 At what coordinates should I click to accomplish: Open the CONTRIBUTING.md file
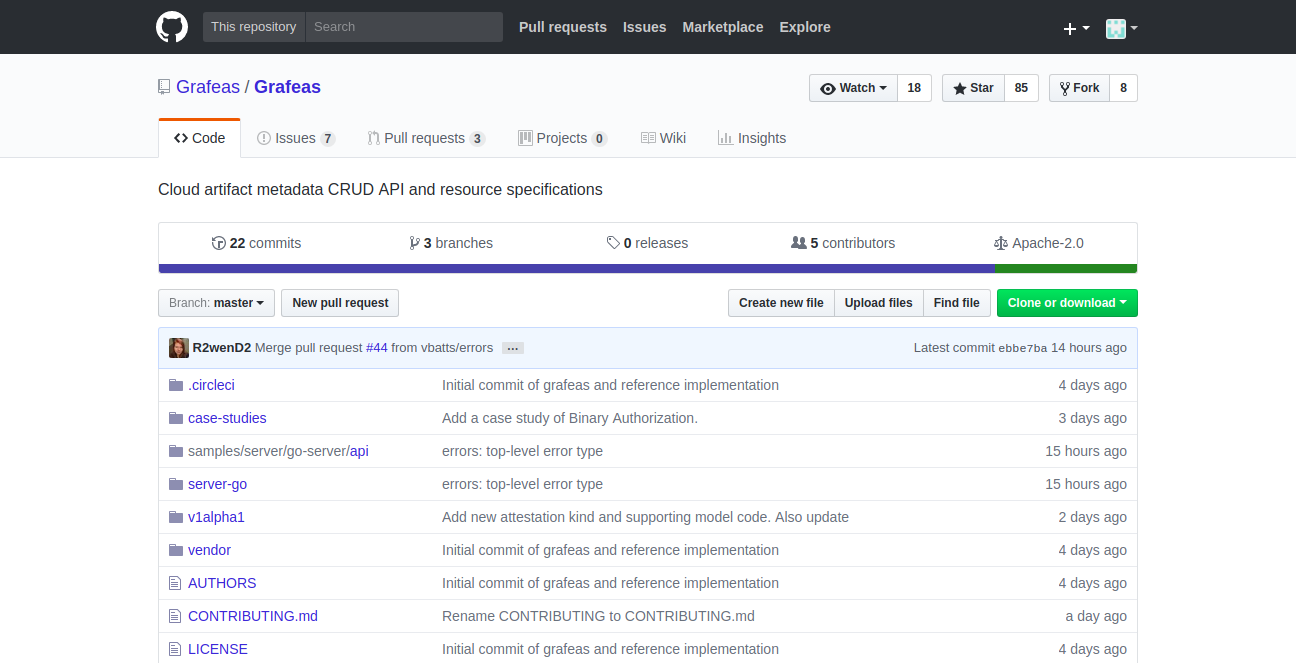coord(253,616)
